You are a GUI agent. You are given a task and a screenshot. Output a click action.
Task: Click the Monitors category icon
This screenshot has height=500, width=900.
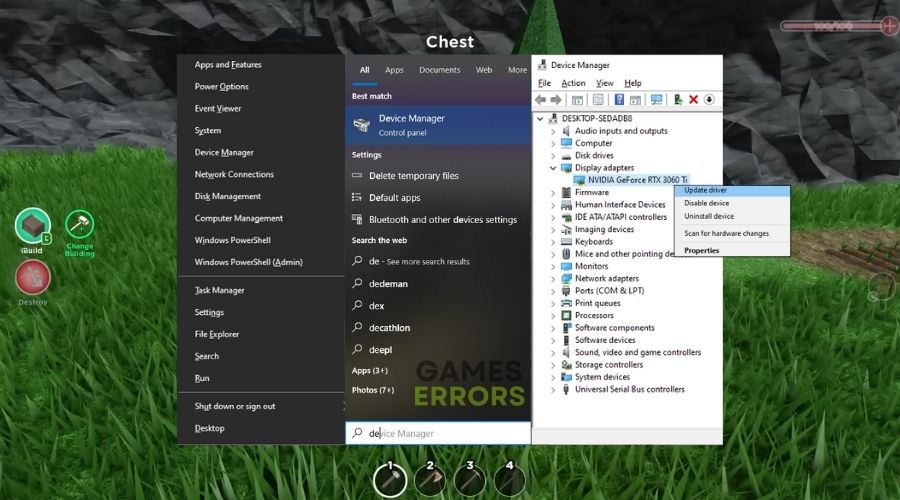pyautogui.click(x=567, y=266)
